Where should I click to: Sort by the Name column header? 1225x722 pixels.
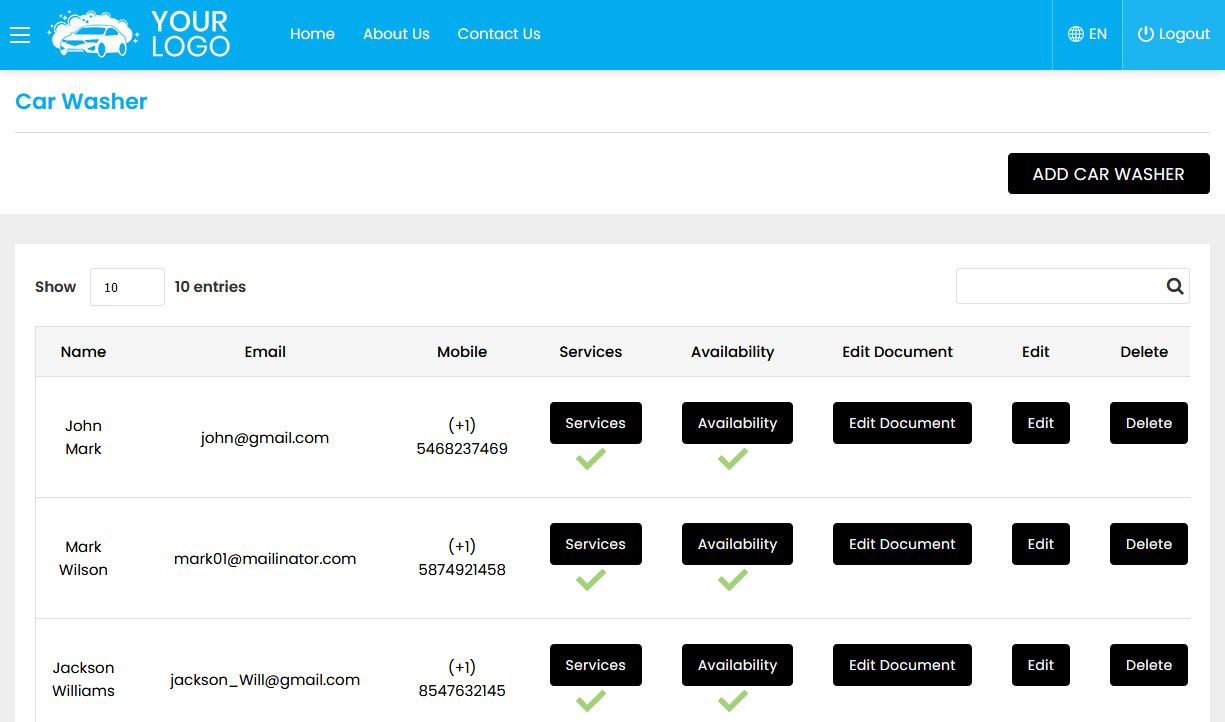(83, 352)
